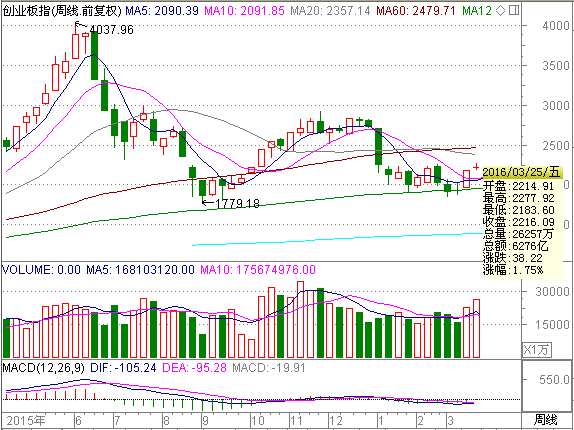Click the 1779.18 low price marker

[238, 203]
